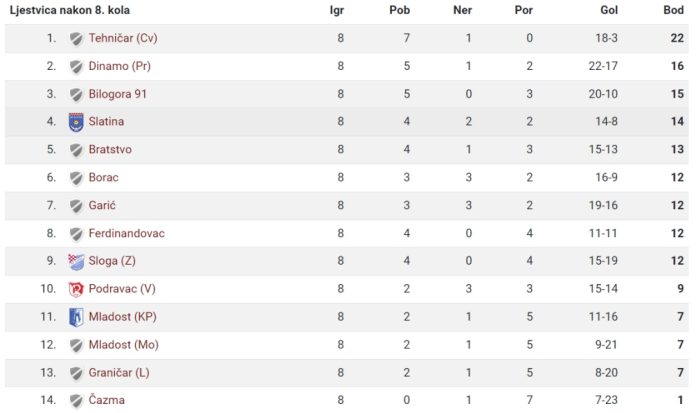
Task: Select the Bratstvo team name
Action: point(110,150)
